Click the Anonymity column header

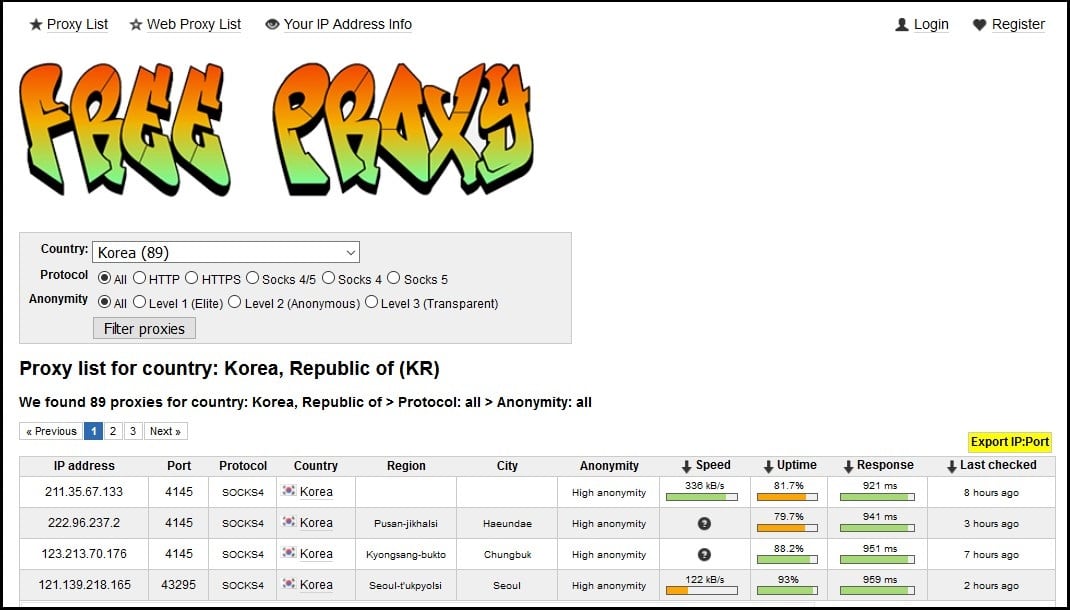[x=609, y=466]
